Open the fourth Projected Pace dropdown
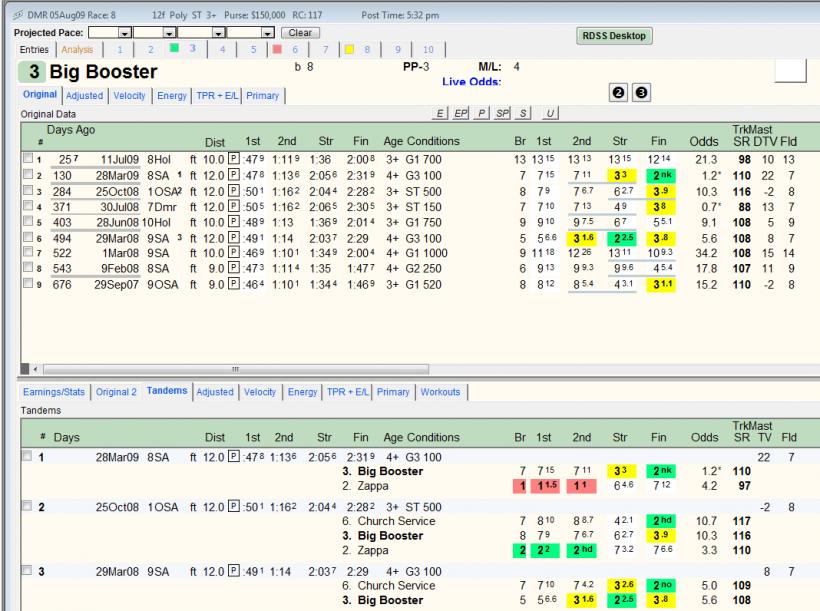This screenshot has height=611, width=820. click(267, 33)
